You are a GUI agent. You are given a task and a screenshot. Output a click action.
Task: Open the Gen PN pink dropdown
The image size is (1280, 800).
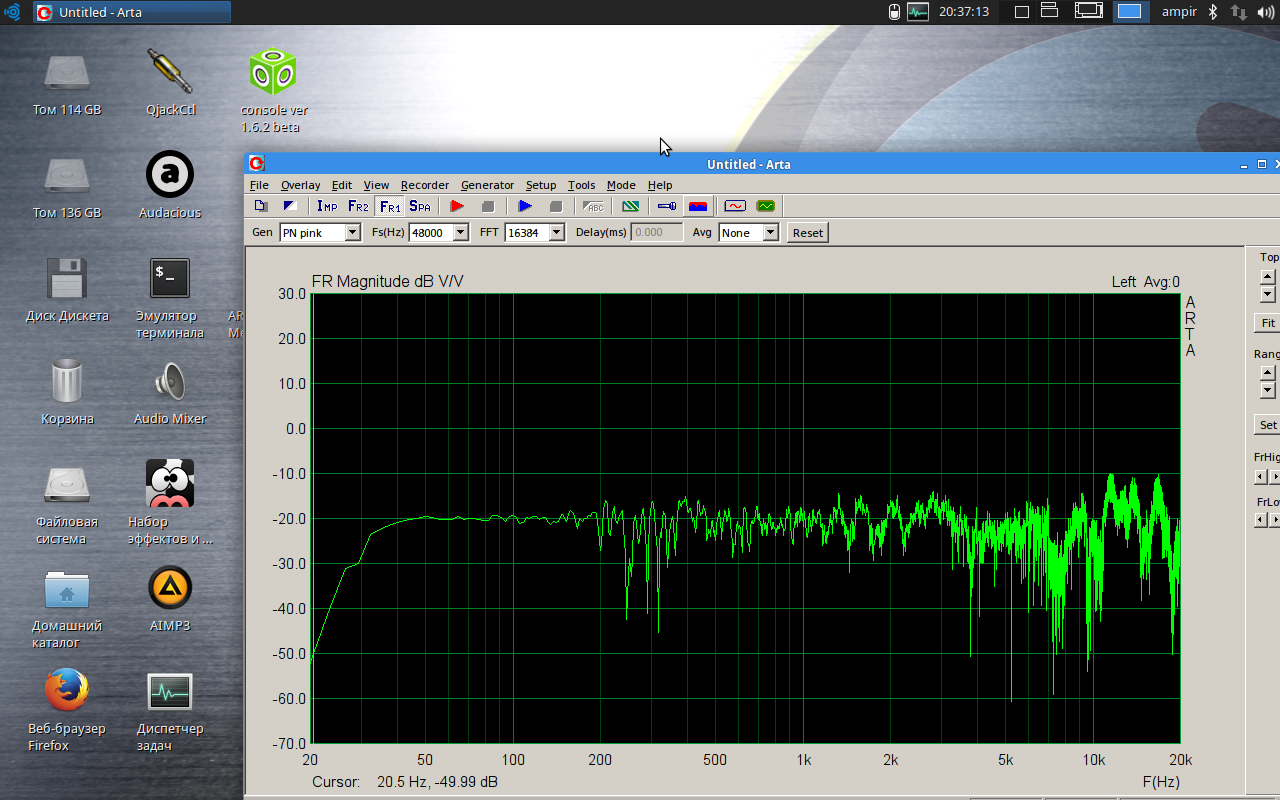click(352, 233)
